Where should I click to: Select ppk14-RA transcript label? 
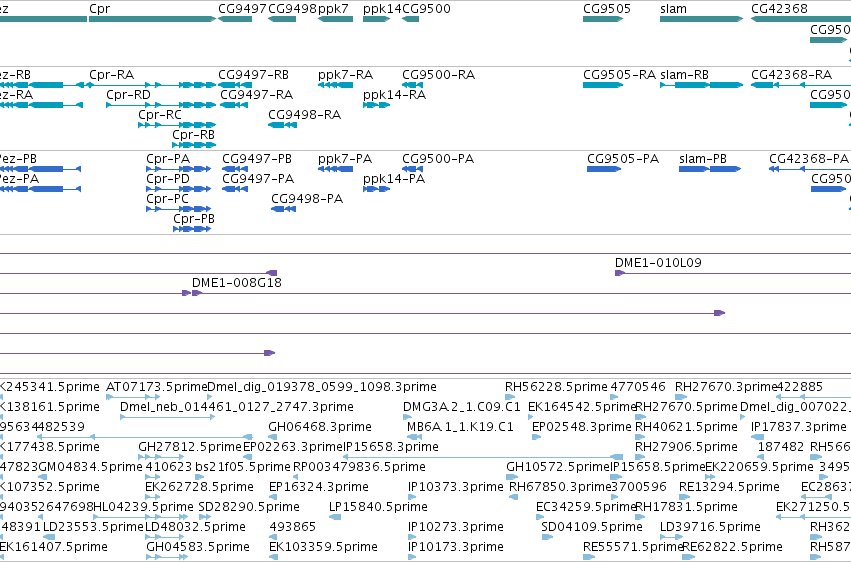click(395, 94)
